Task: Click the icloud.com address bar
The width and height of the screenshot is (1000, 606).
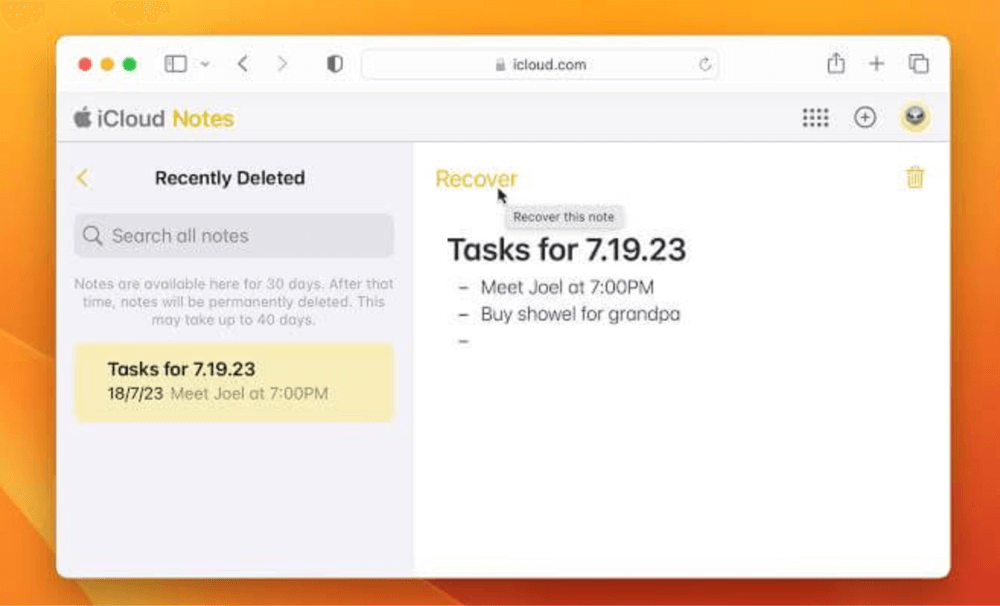Action: click(x=540, y=65)
